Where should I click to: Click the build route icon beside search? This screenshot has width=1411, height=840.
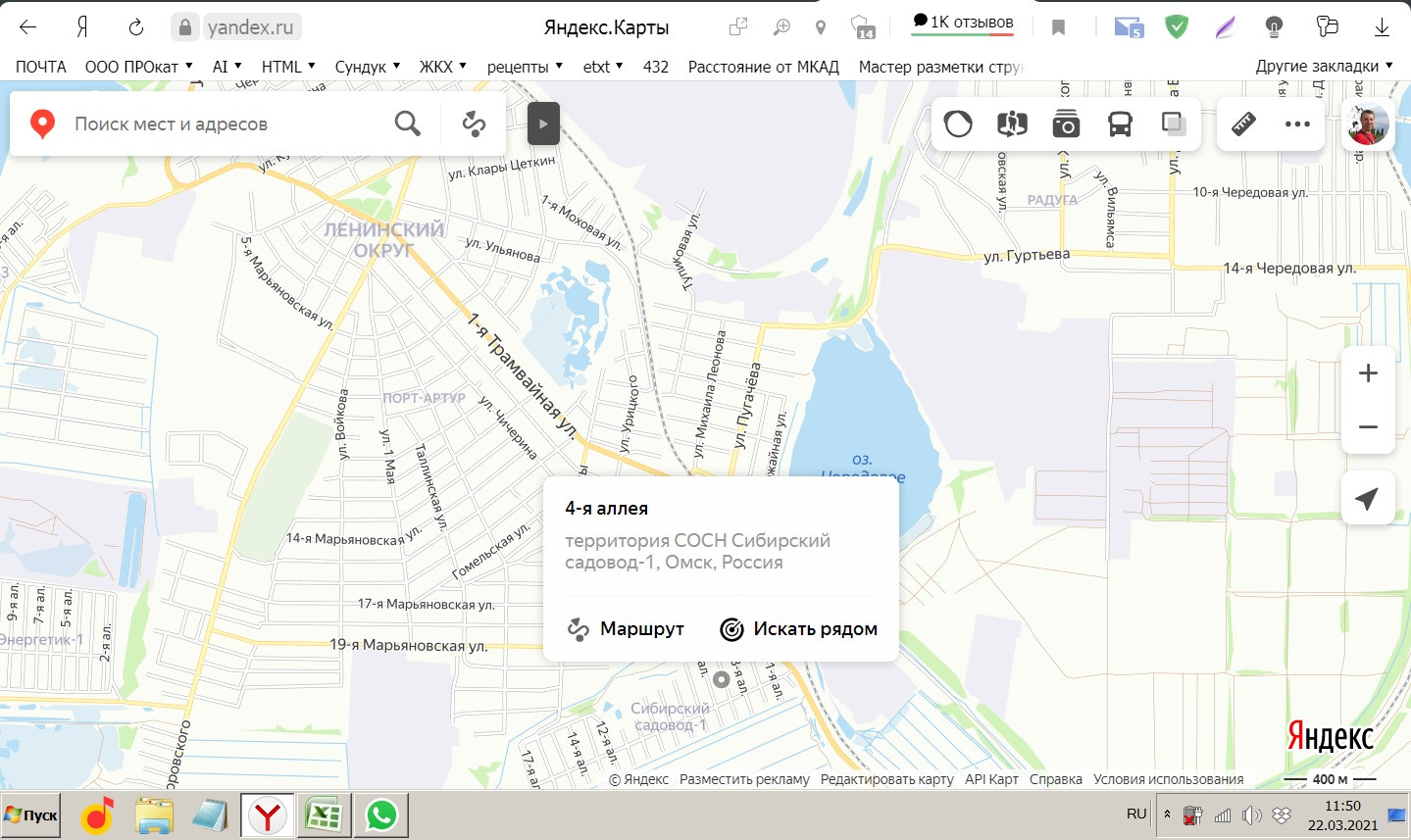tap(474, 124)
